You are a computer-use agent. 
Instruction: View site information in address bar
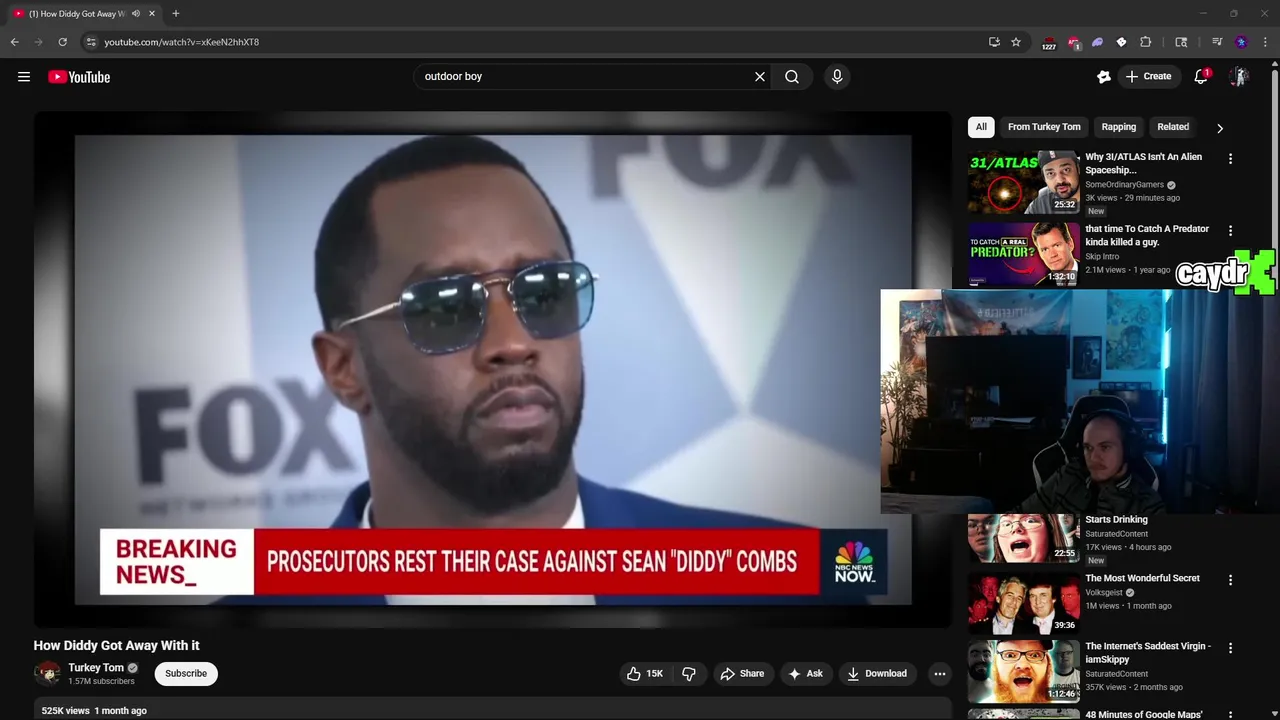tap(90, 42)
